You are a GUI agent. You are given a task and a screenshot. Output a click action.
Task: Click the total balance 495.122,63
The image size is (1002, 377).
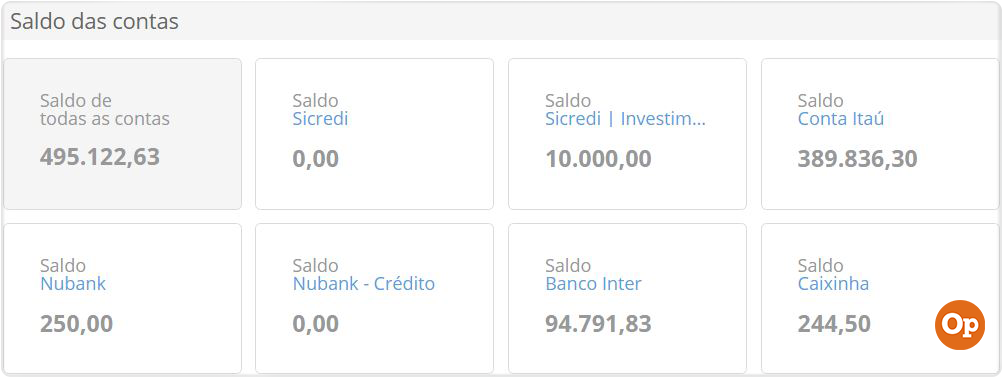100,157
